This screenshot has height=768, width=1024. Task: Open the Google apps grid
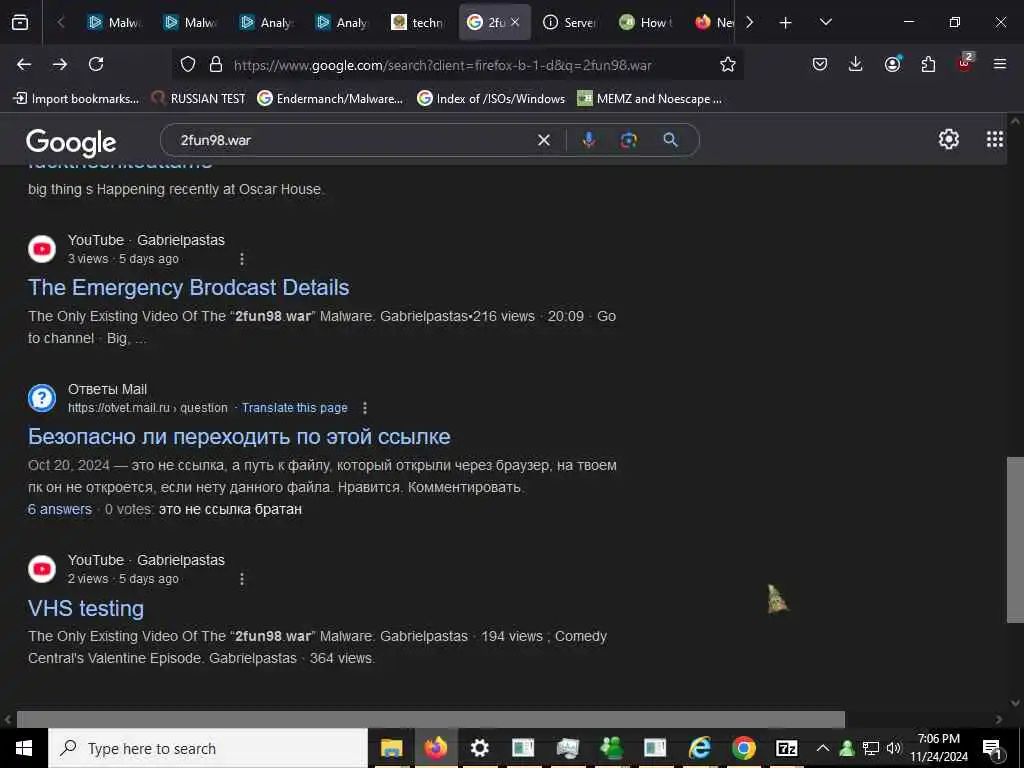click(995, 139)
